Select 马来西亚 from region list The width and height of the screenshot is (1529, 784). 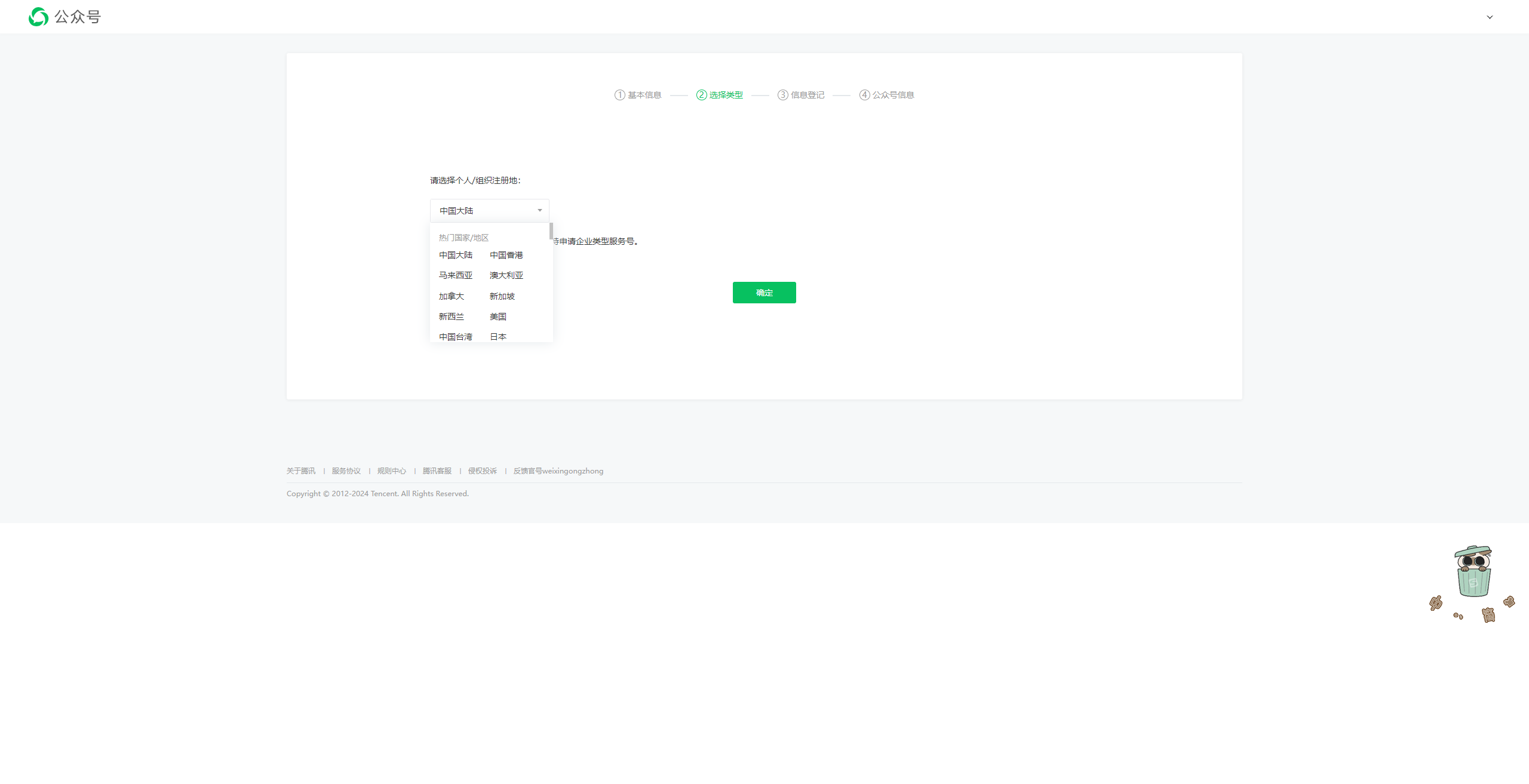tap(455, 275)
